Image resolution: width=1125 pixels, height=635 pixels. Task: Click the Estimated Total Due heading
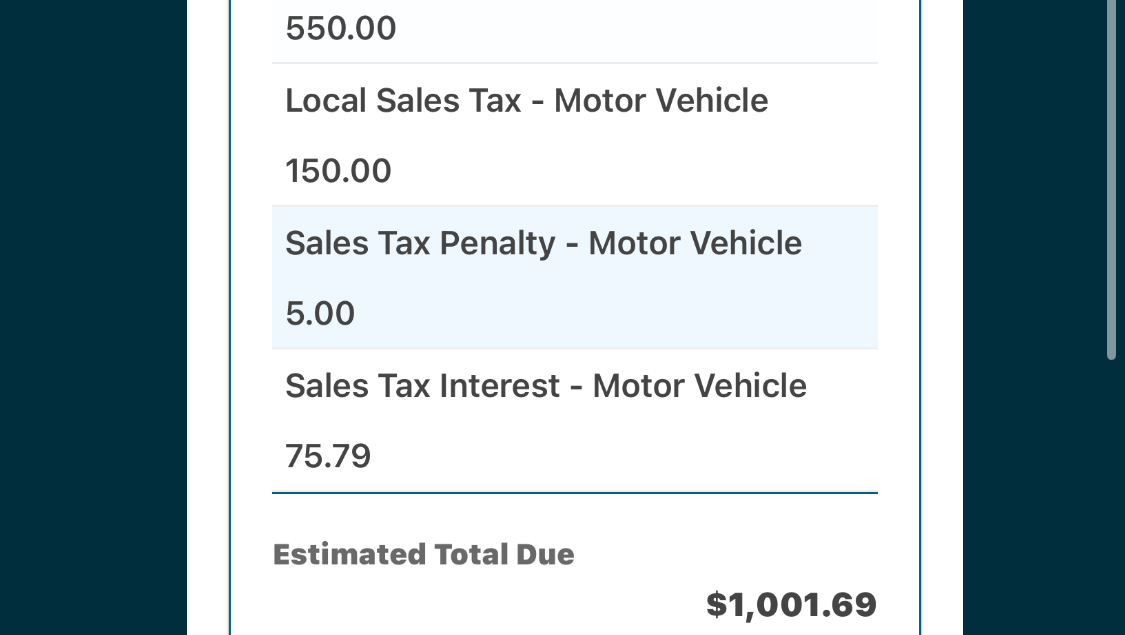point(423,554)
